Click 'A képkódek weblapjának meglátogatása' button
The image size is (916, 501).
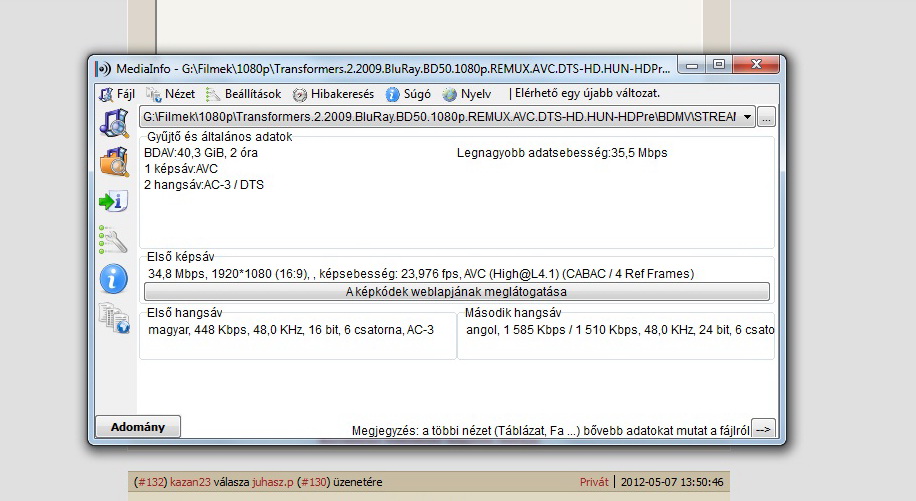(456, 291)
